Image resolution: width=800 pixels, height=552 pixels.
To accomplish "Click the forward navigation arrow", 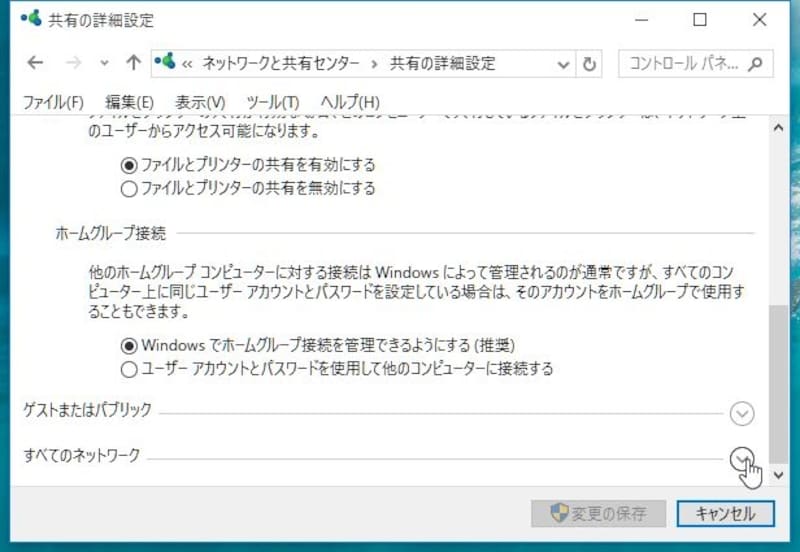I will click(74, 63).
